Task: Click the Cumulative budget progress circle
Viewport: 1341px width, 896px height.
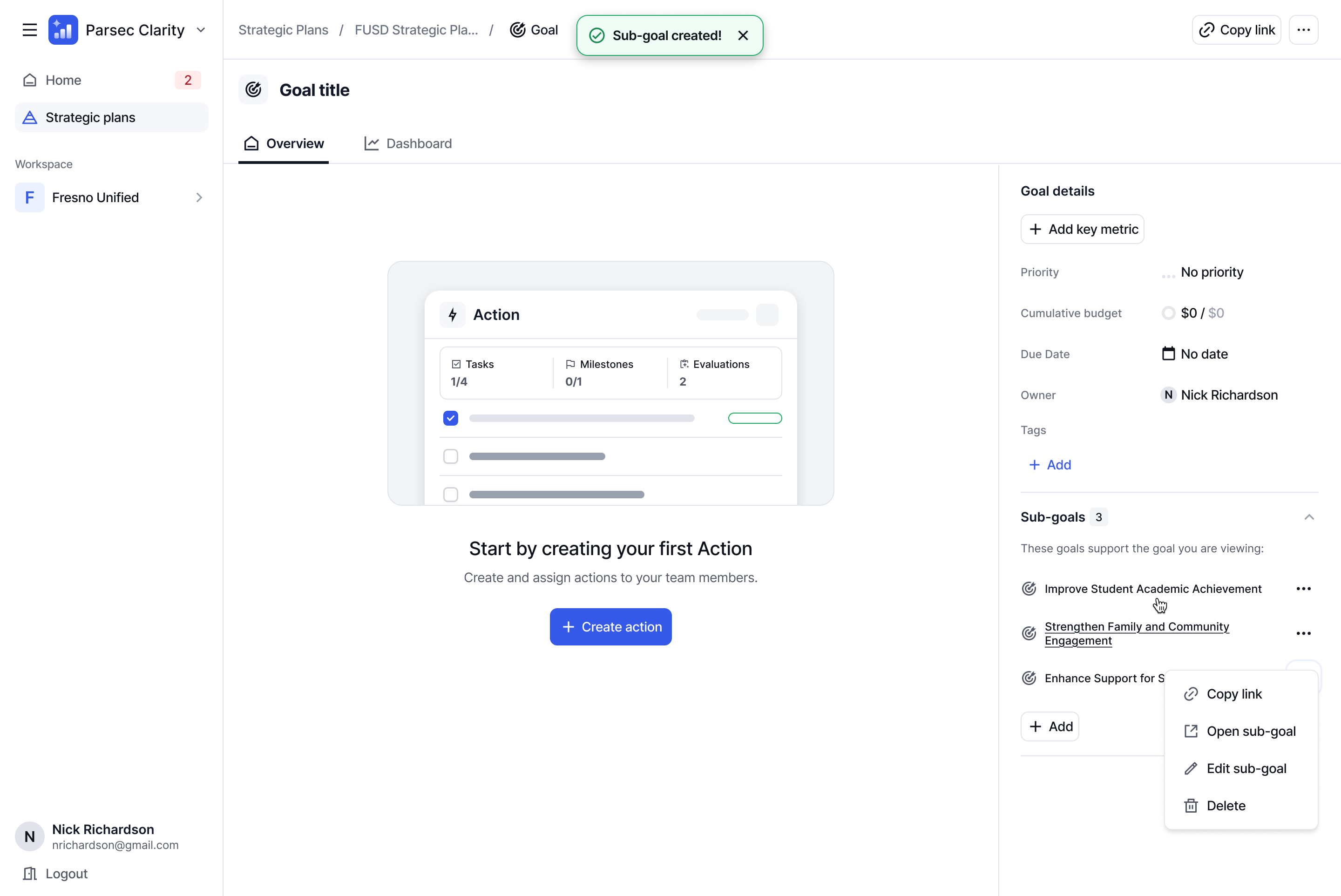Action: click(1168, 313)
